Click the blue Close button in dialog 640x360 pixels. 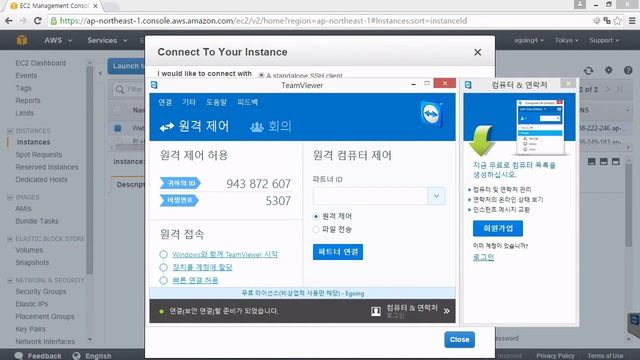click(x=460, y=340)
